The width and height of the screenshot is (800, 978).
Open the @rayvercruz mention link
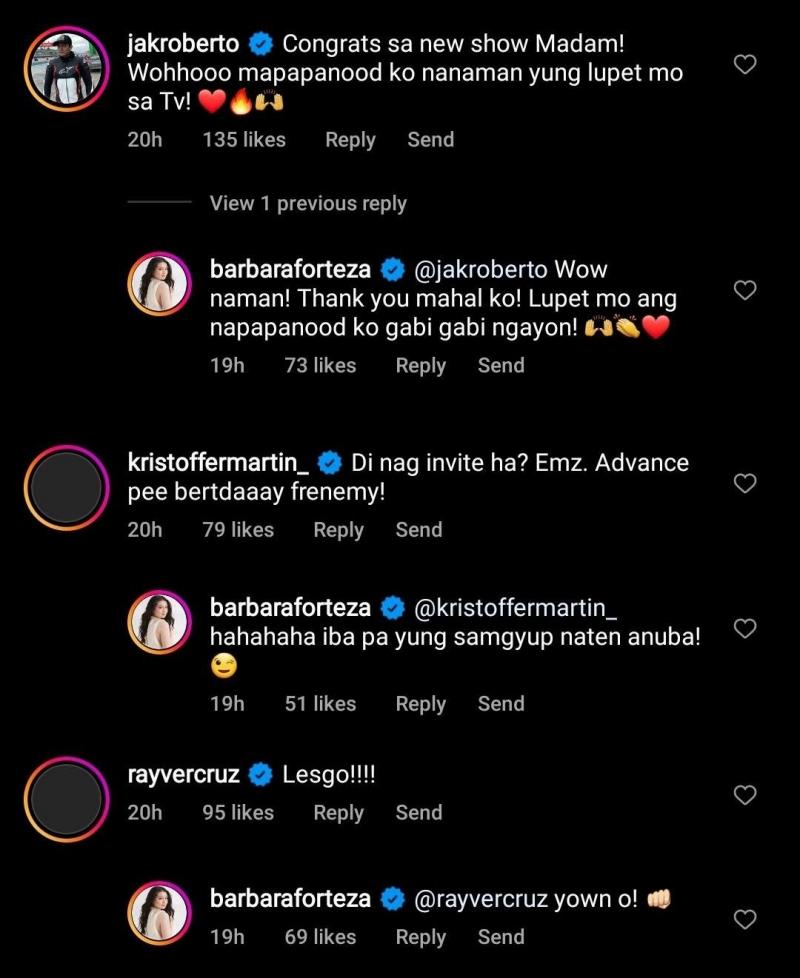pyautogui.click(x=480, y=899)
